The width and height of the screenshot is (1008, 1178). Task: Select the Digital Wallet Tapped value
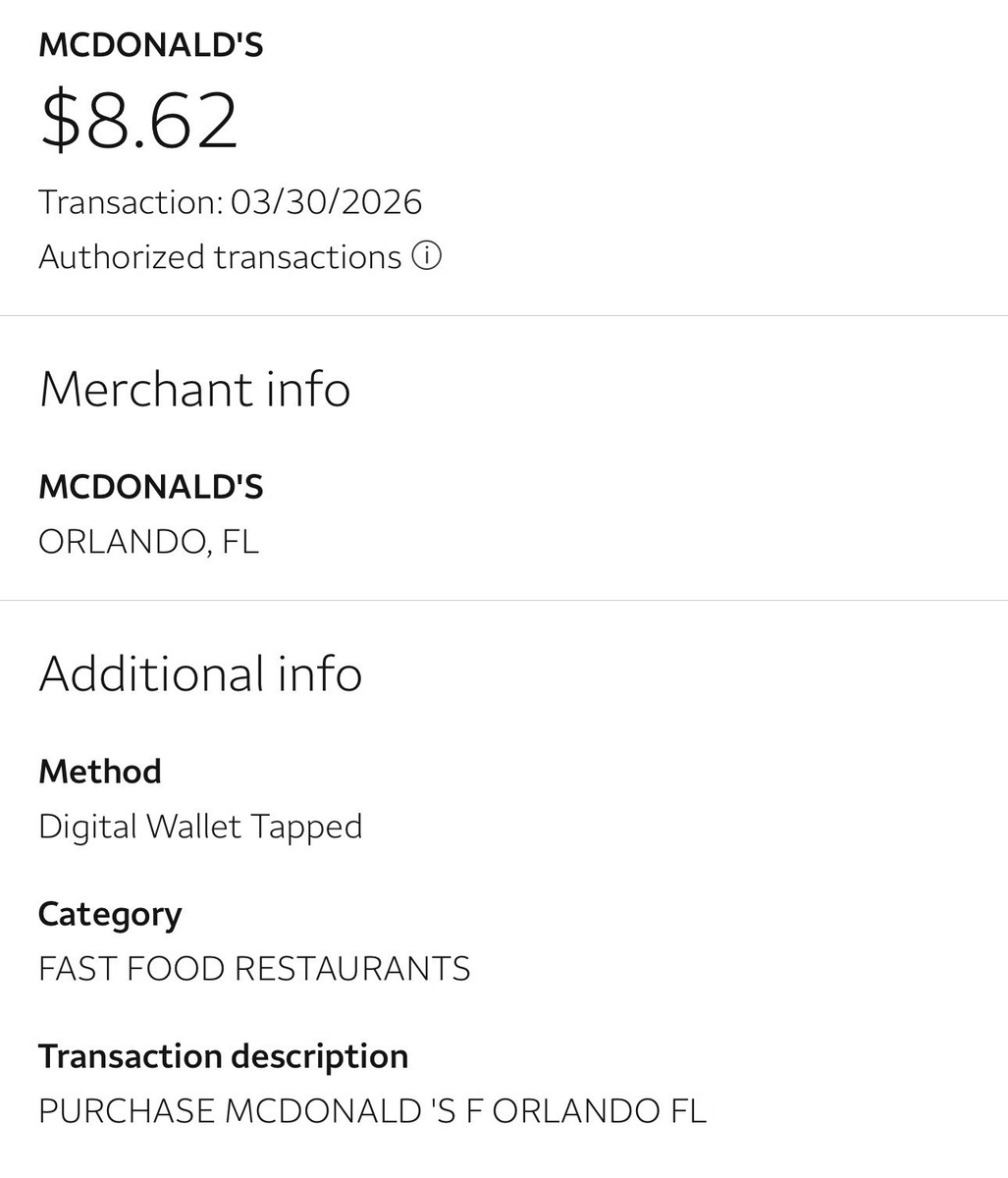[200, 827]
